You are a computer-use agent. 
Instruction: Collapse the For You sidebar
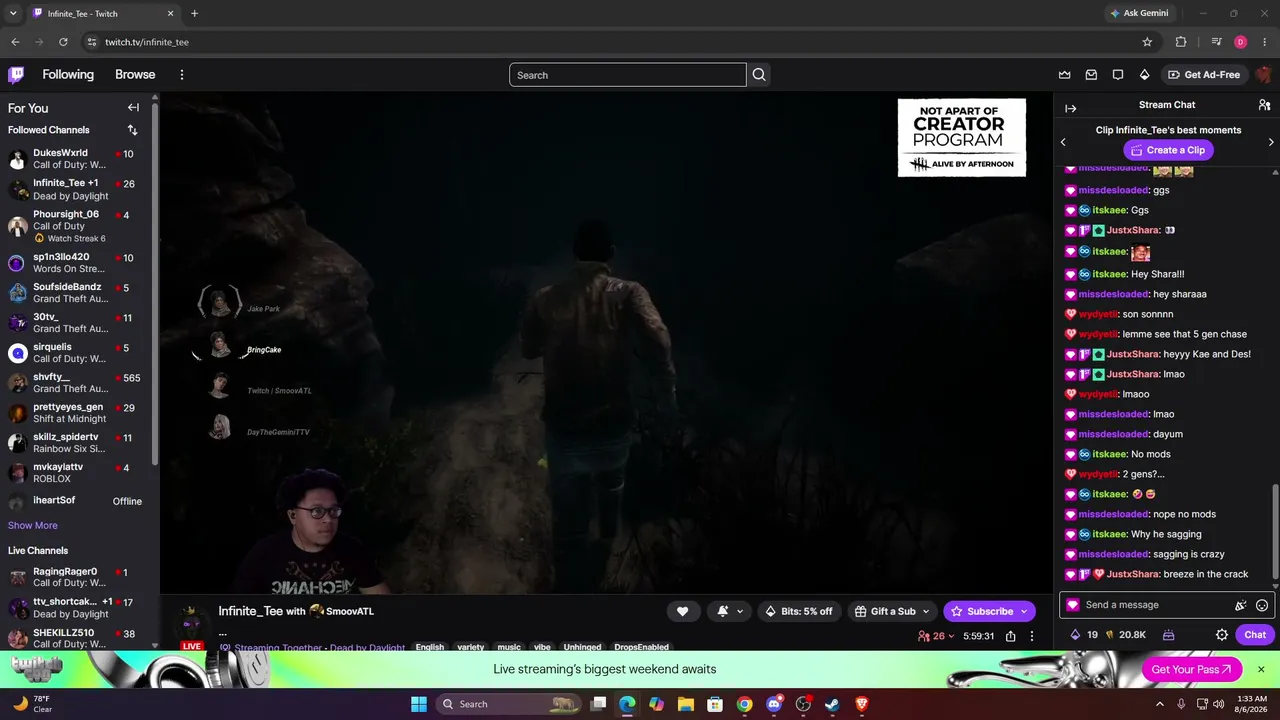[x=133, y=108]
